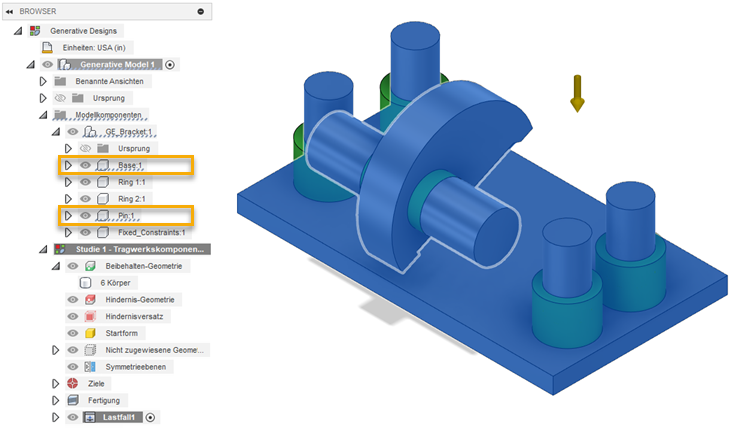
Task: Click the Generative Model 1 component icon
Action: [65, 64]
